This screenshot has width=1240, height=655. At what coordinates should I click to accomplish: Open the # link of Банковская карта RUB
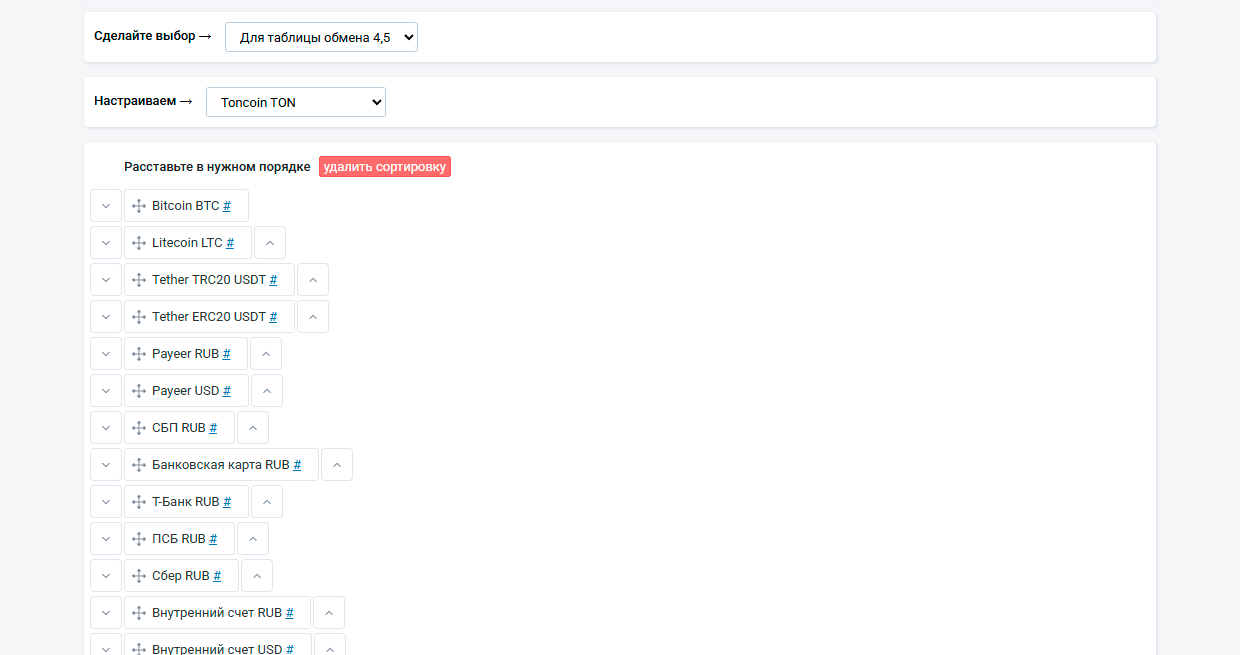pyautogui.click(x=297, y=465)
